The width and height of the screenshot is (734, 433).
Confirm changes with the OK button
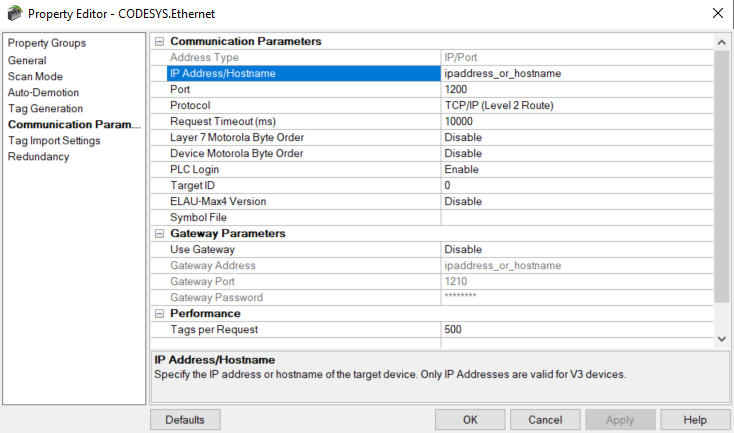[x=470, y=419]
